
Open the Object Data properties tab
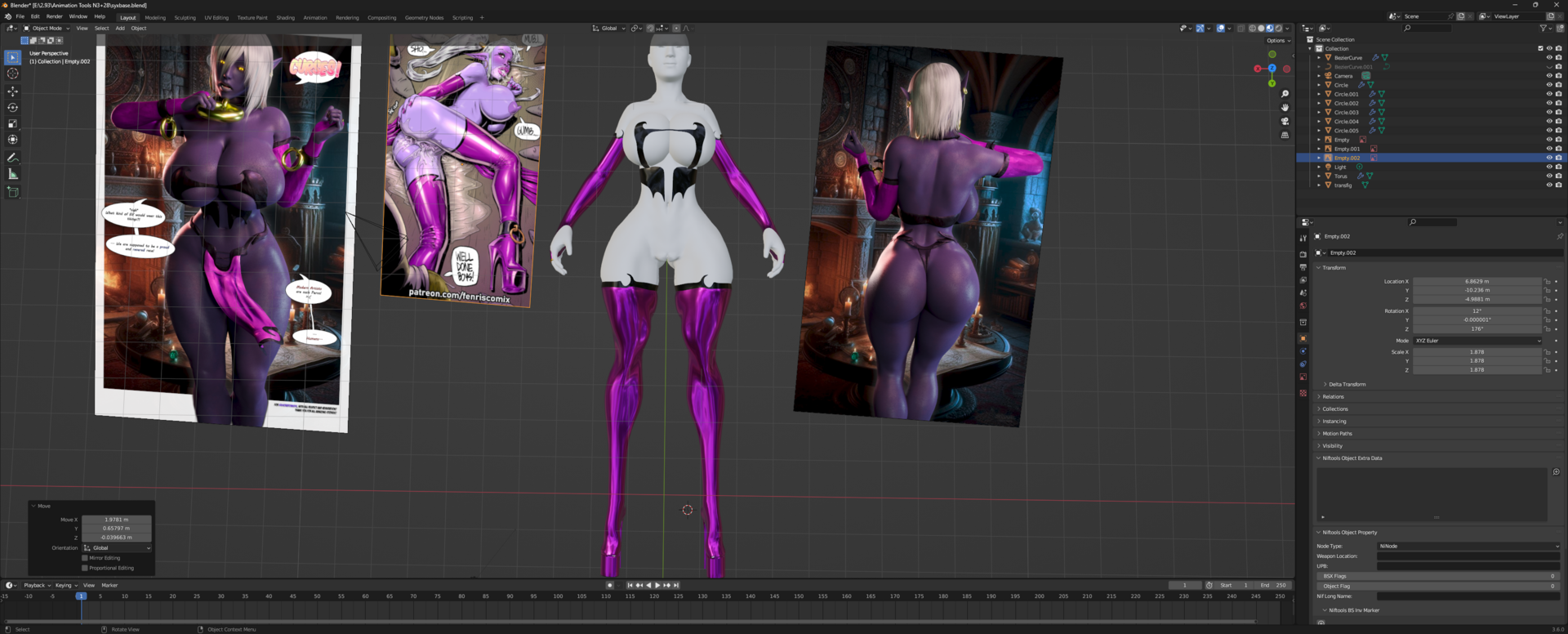click(x=1303, y=377)
